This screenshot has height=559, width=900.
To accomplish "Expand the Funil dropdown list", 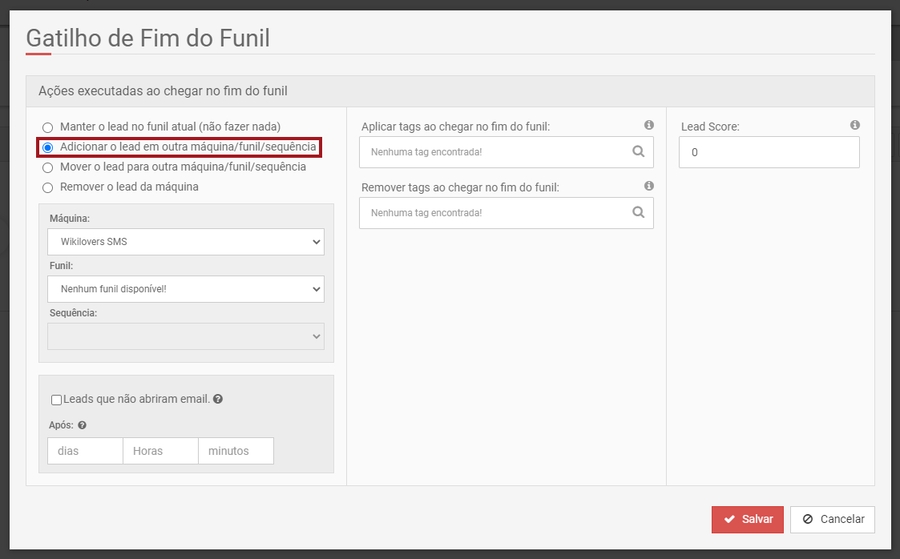I will click(x=186, y=289).
